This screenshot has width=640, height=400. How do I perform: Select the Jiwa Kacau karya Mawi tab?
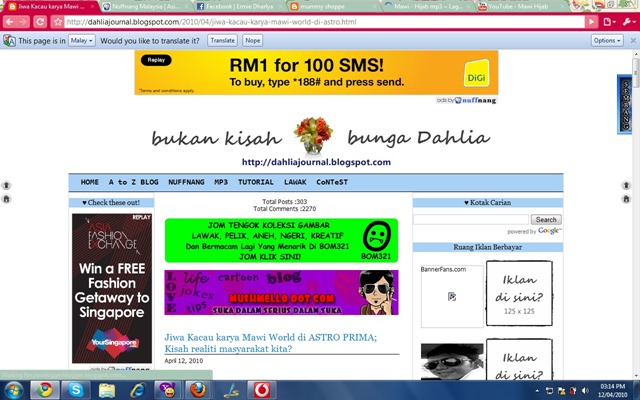point(51,7)
